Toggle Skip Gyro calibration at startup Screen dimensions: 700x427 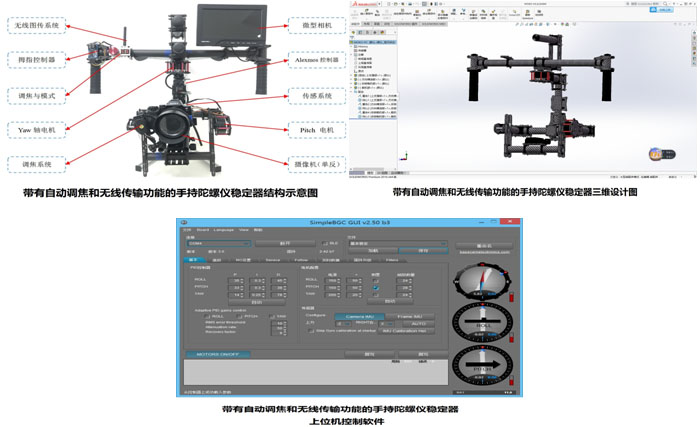point(315,331)
